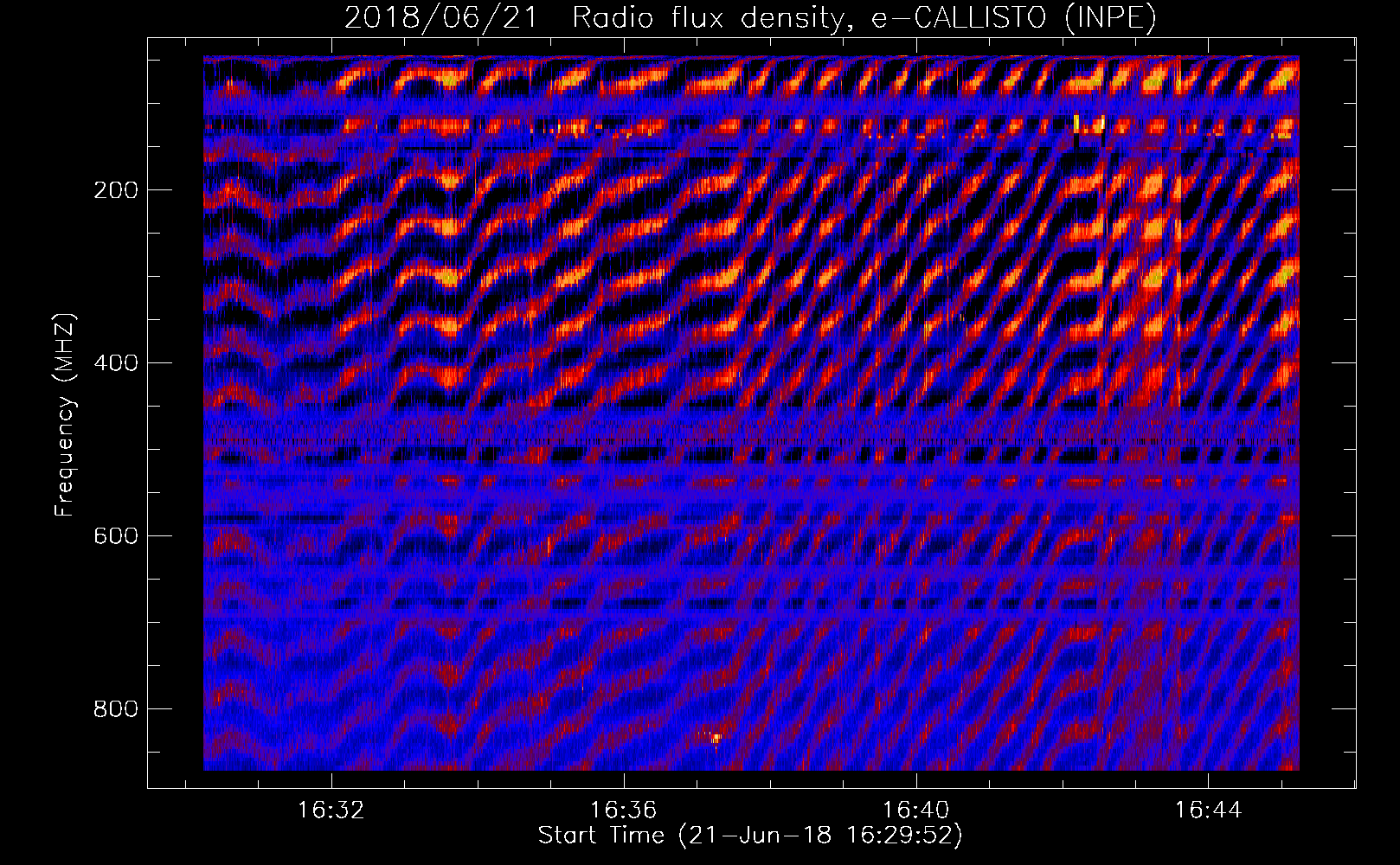Click the Start Time axis caption
The height and width of the screenshot is (865, 1400).
pyautogui.click(x=750, y=836)
